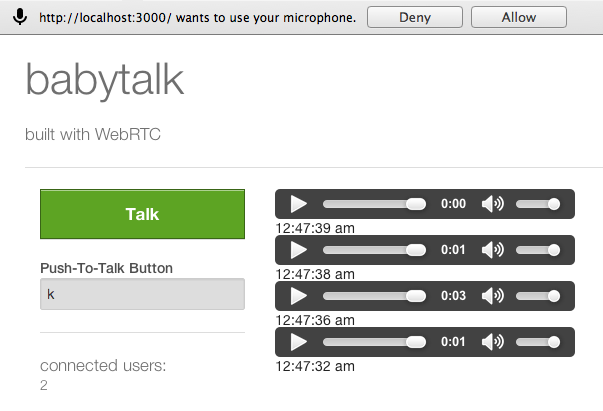
Task: Click the 12:47:39 am timestamp
Action: click(315, 228)
